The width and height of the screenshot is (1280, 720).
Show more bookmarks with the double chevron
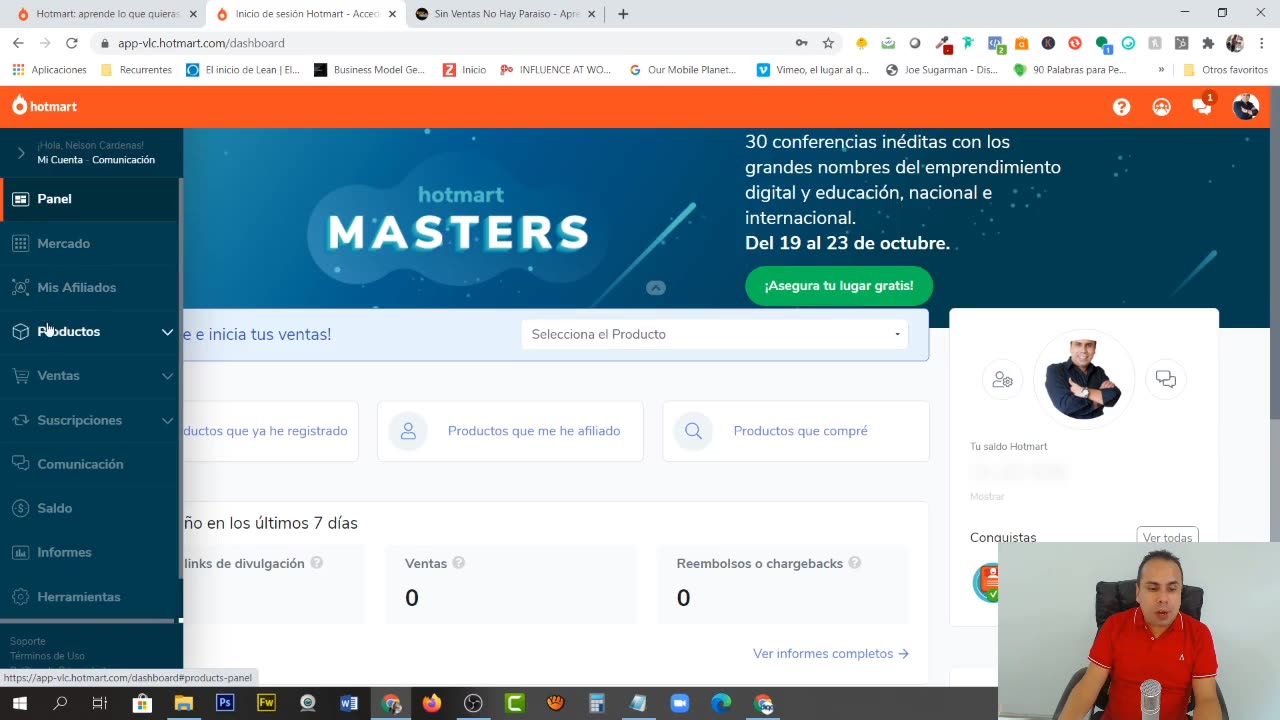tap(1161, 70)
